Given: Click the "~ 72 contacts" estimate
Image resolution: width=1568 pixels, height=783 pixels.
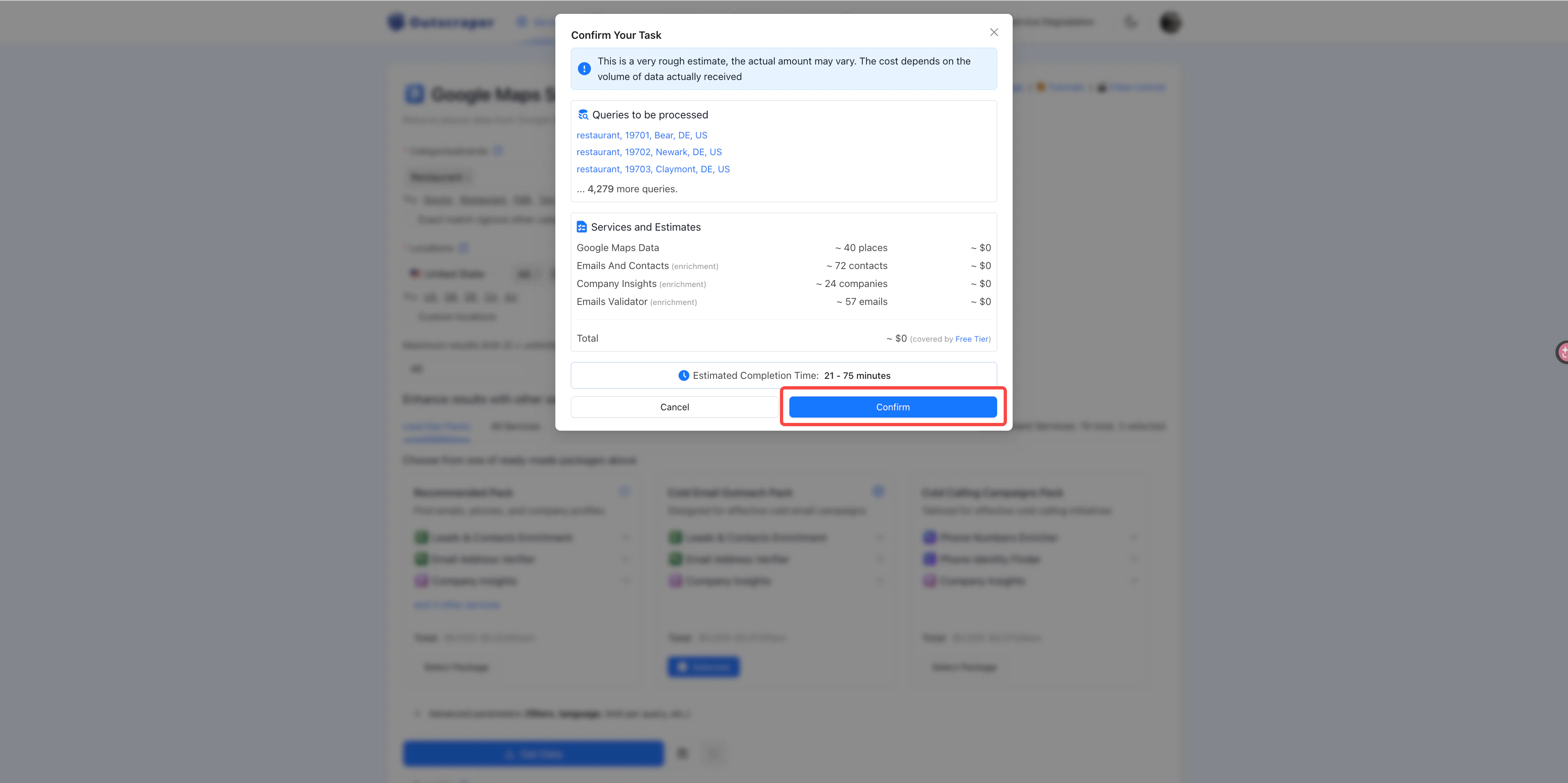Looking at the screenshot, I should click(857, 266).
